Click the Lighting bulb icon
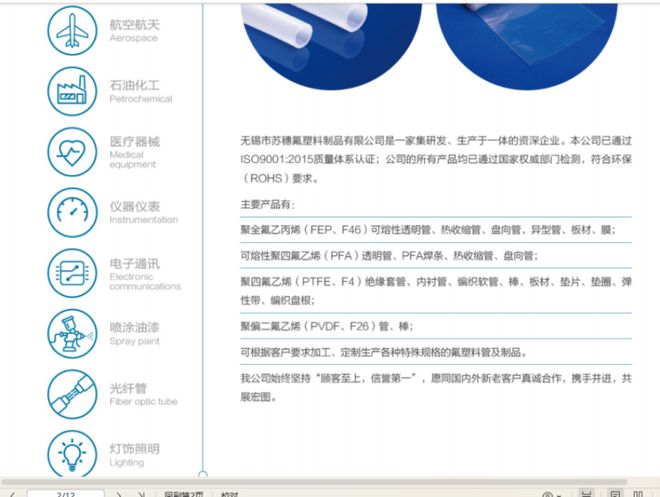Viewport: 660px width, 497px height. [x=72, y=453]
